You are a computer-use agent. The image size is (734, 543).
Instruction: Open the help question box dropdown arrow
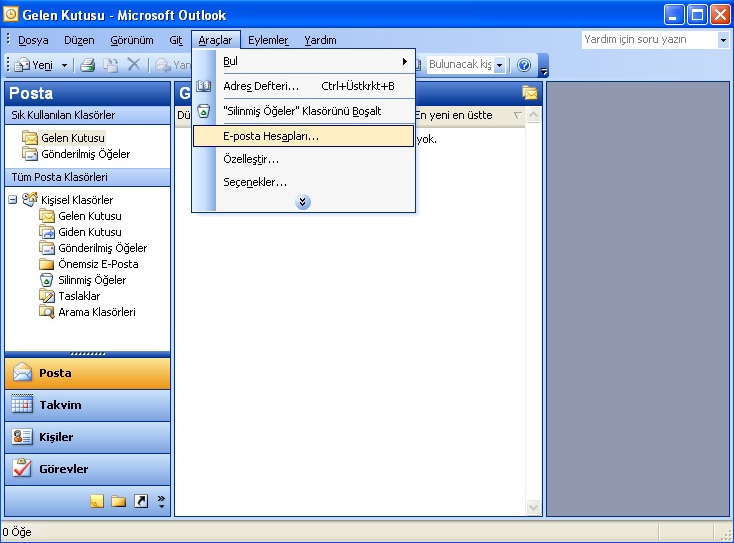pyautogui.click(x=723, y=40)
